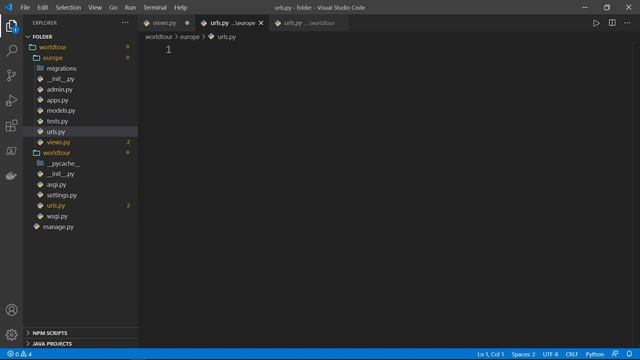The image size is (640, 360).
Task: Close the urls.py europe tab
Action: click(261, 23)
